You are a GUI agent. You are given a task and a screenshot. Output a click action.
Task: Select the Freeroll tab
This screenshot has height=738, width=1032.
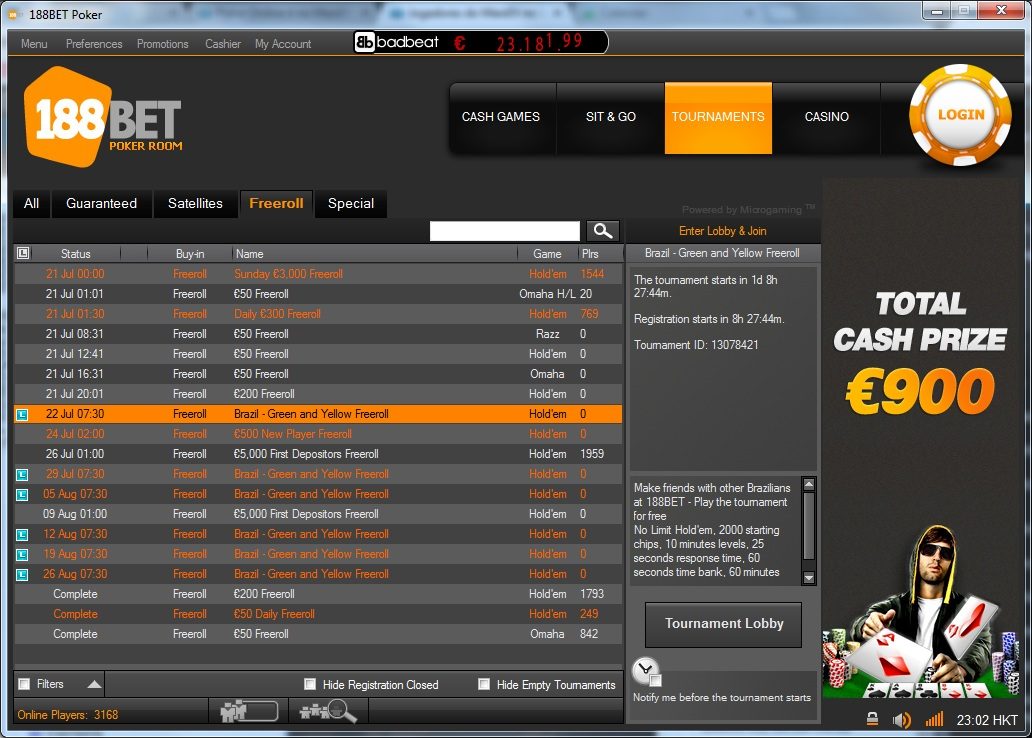[276, 203]
